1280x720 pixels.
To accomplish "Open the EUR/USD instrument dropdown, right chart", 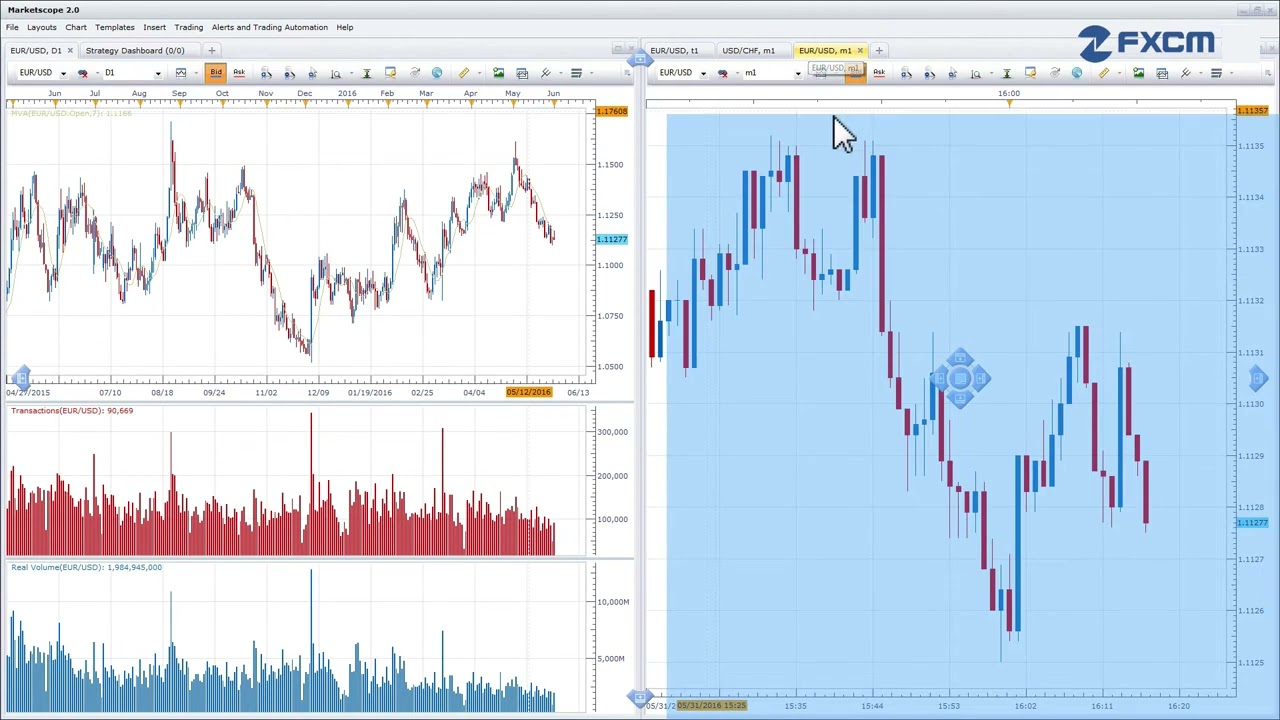I will pos(702,73).
